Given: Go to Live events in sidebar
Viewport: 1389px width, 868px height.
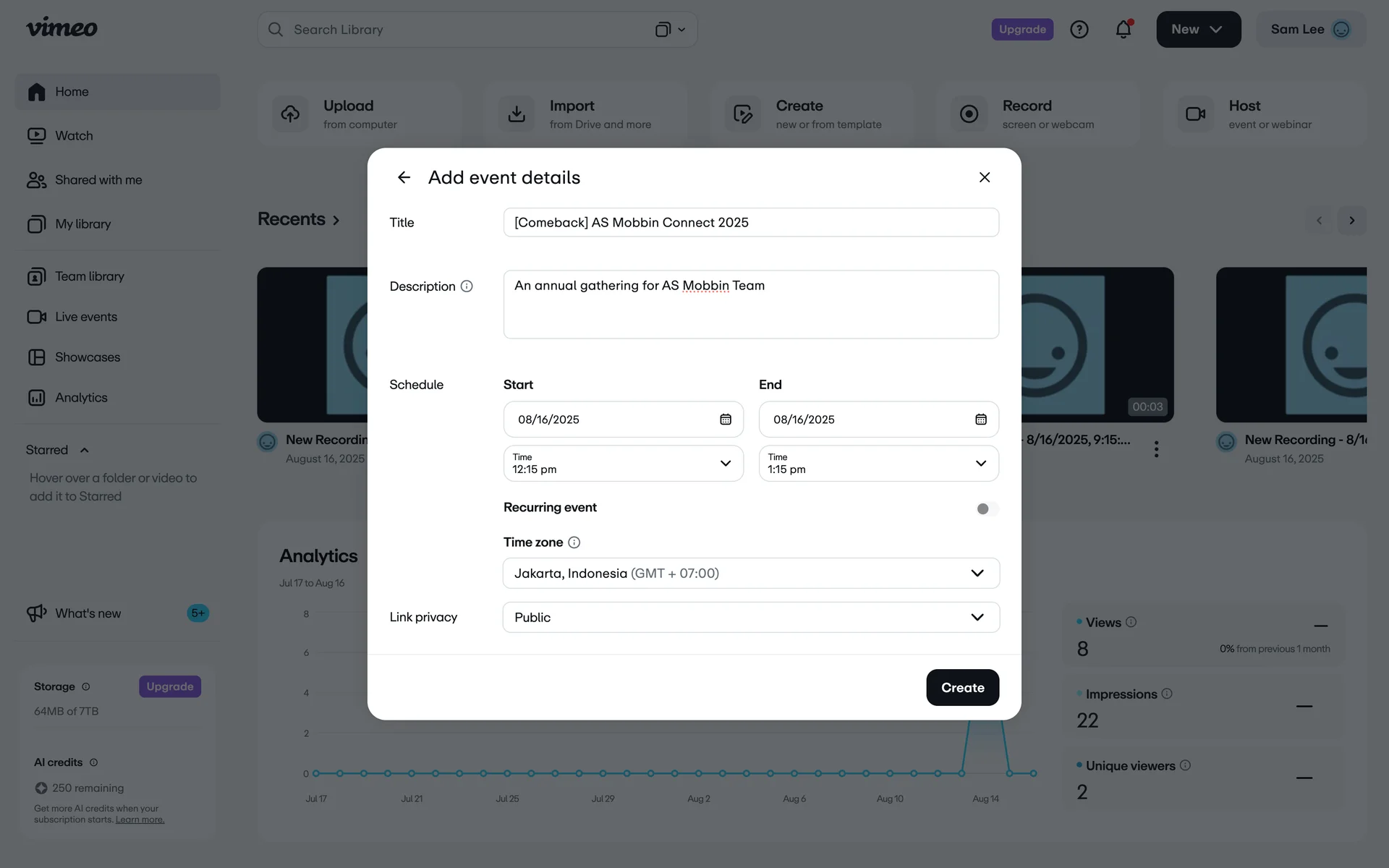Looking at the screenshot, I should pos(85,317).
